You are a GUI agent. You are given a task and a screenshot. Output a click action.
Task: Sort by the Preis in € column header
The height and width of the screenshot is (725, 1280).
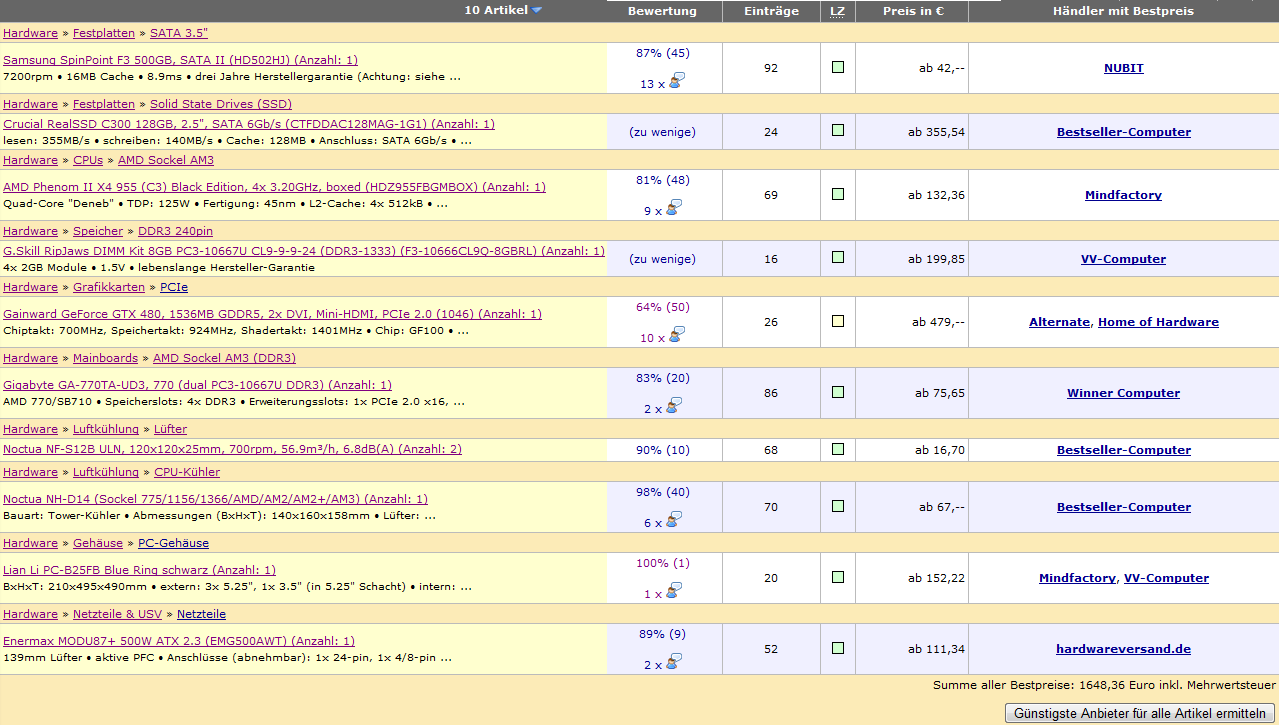[x=911, y=11]
